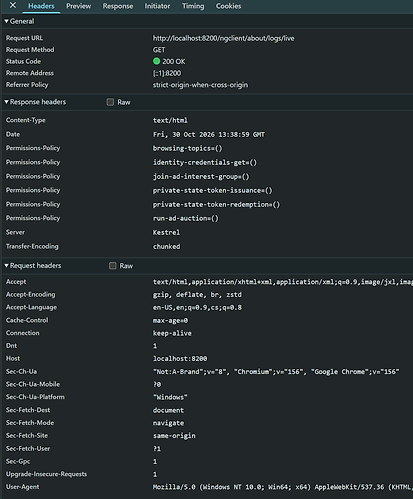Click the Dnt header name
413x499 pixels.
coord(11,346)
